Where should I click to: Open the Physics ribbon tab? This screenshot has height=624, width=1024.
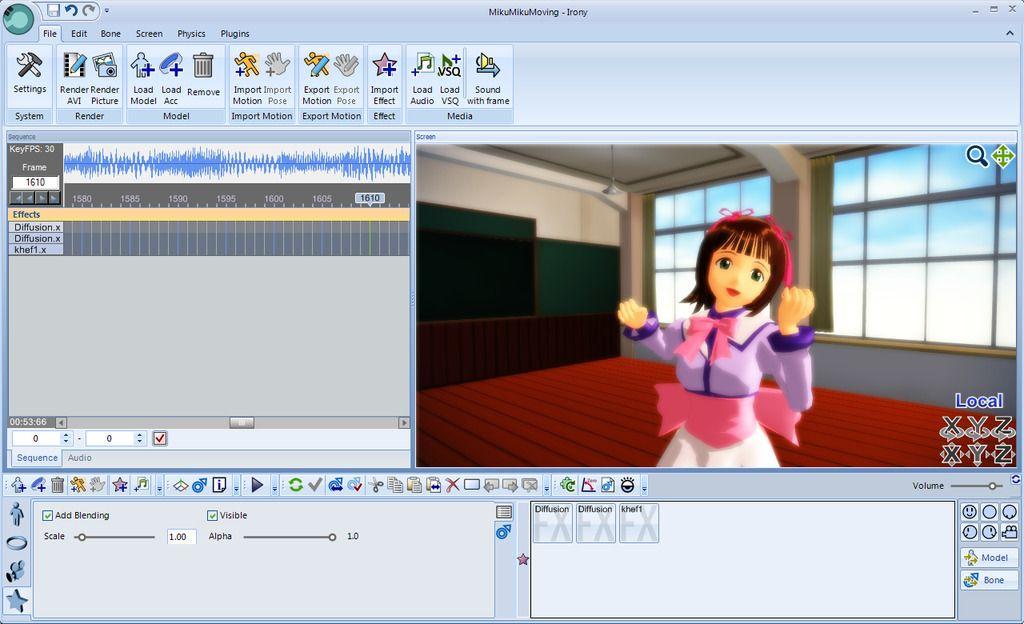[x=191, y=33]
